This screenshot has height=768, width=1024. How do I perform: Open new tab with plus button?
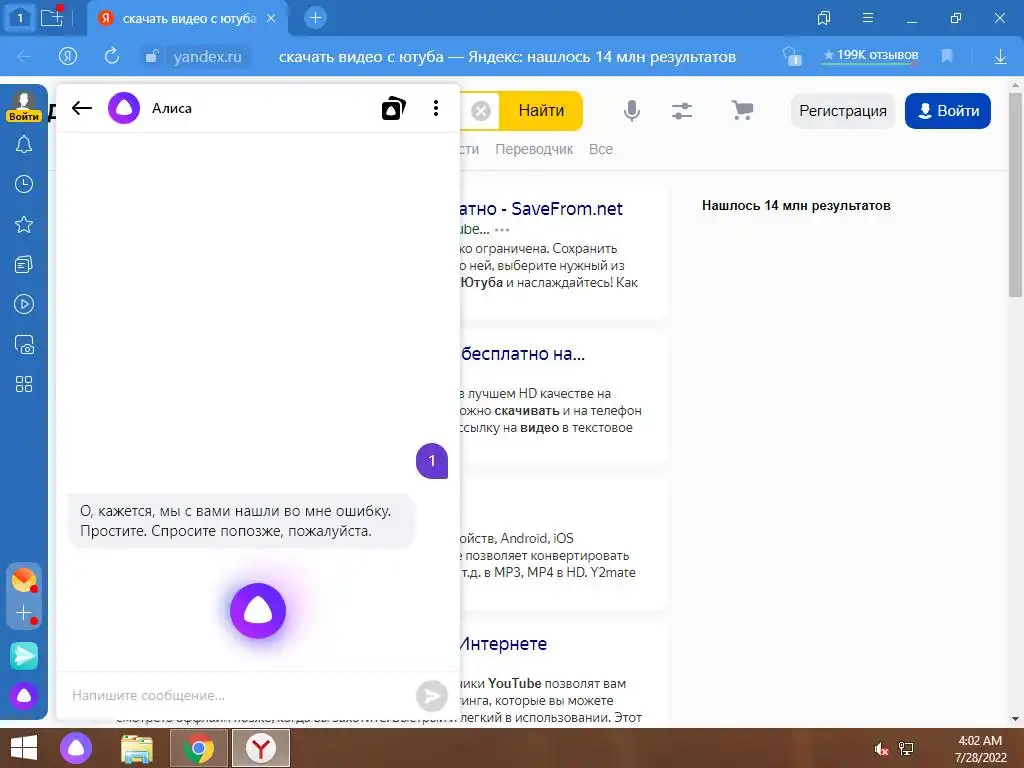click(x=315, y=18)
